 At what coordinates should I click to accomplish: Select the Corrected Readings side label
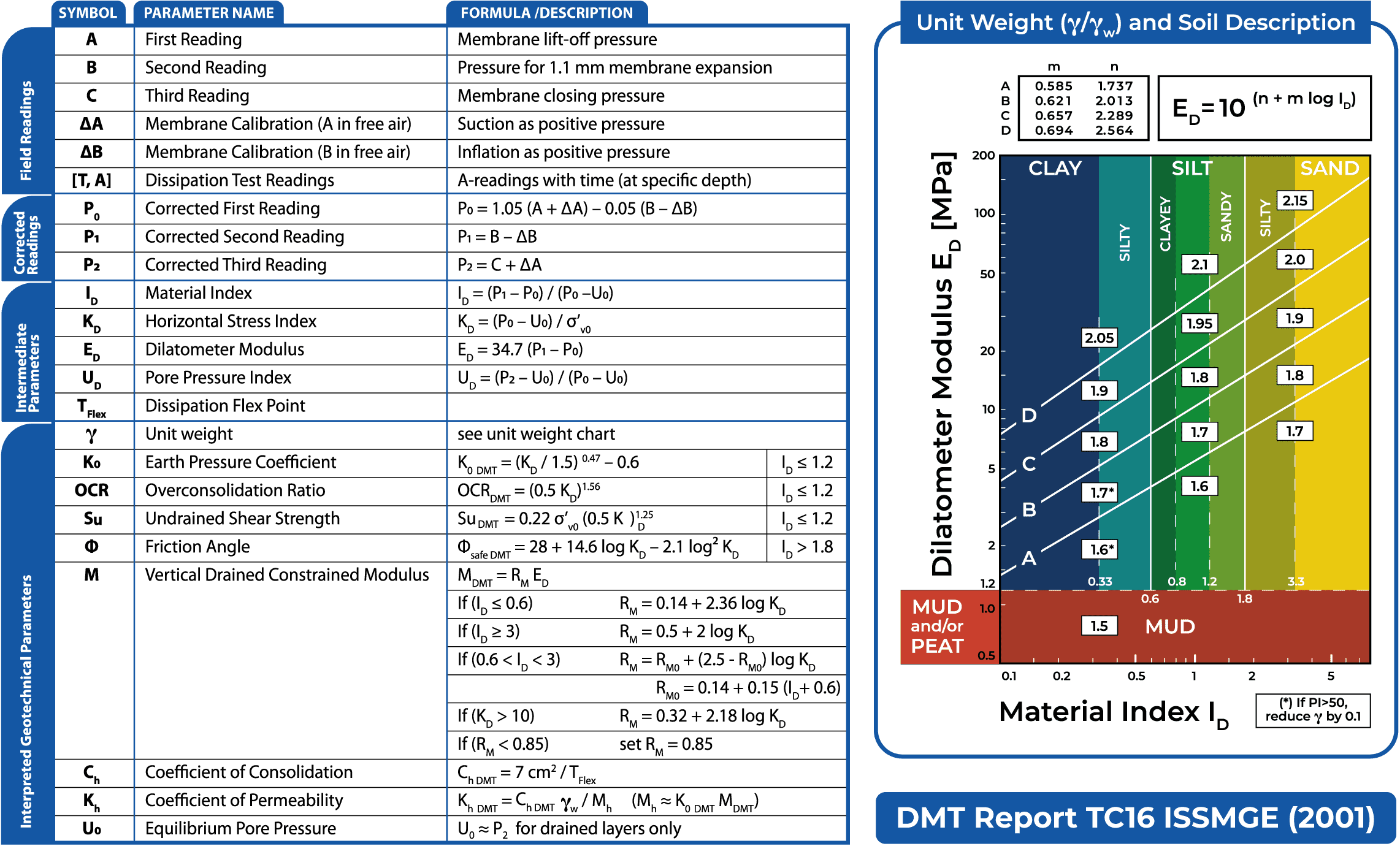point(26,243)
